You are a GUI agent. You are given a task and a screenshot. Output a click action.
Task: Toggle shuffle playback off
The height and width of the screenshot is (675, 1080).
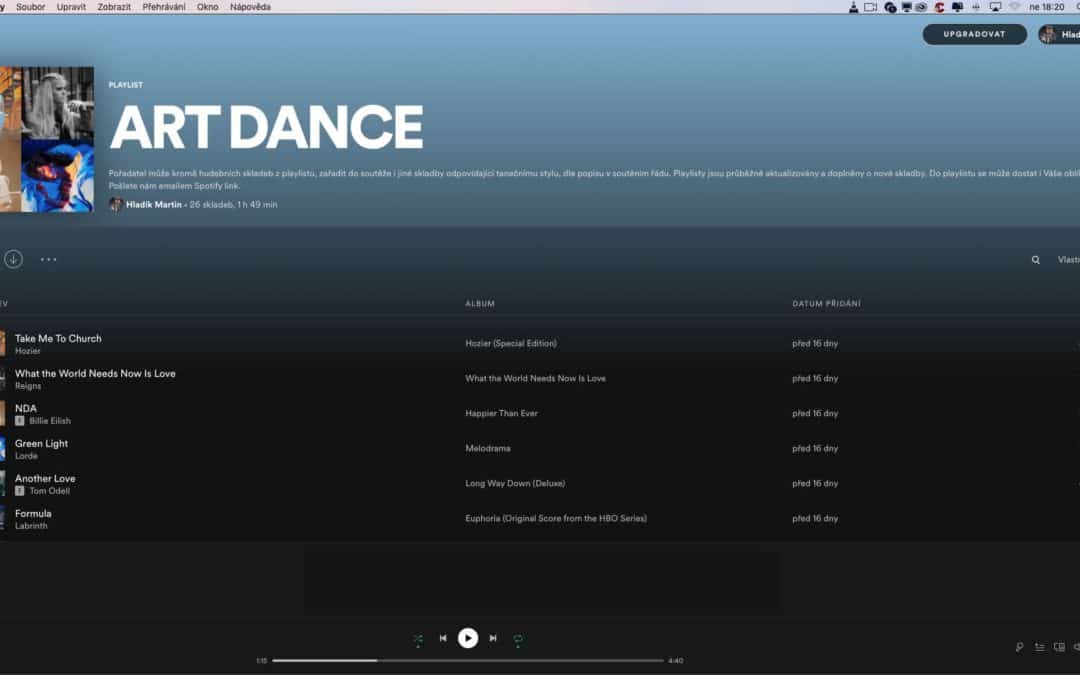click(x=418, y=638)
